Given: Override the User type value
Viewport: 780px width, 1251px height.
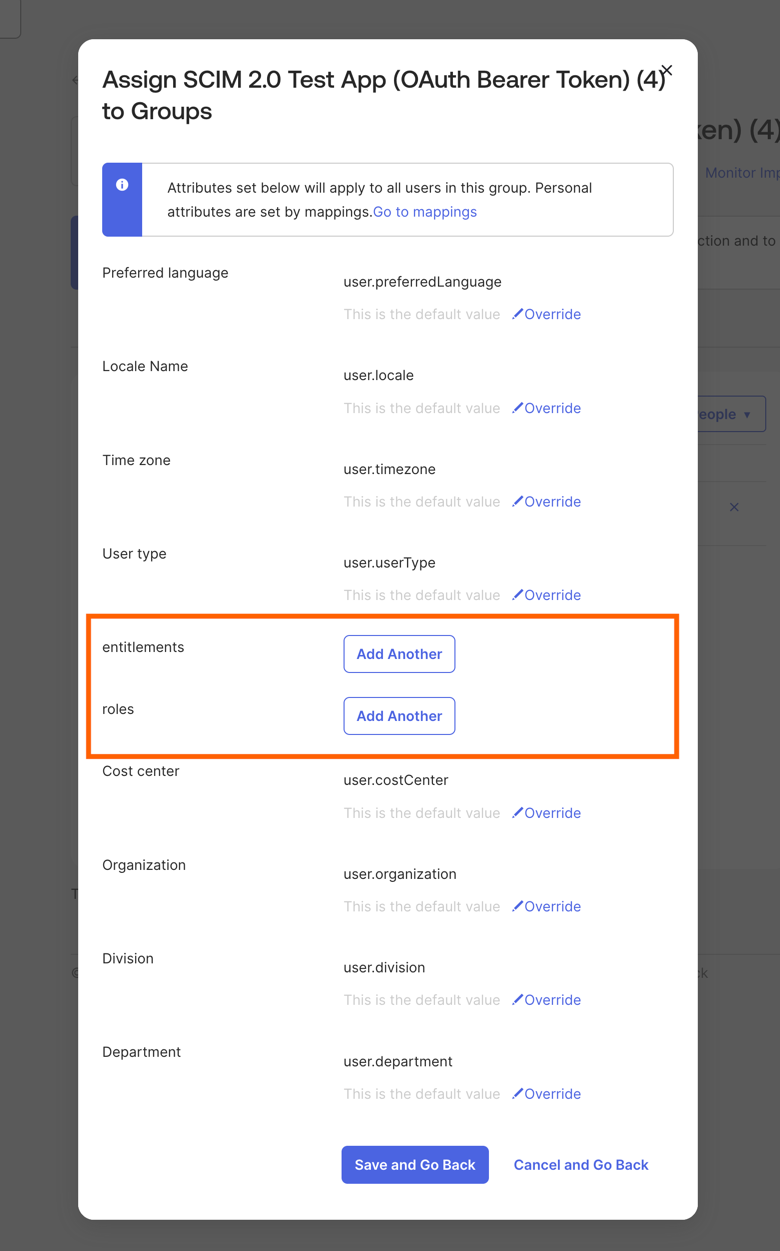Looking at the screenshot, I should click(x=546, y=595).
